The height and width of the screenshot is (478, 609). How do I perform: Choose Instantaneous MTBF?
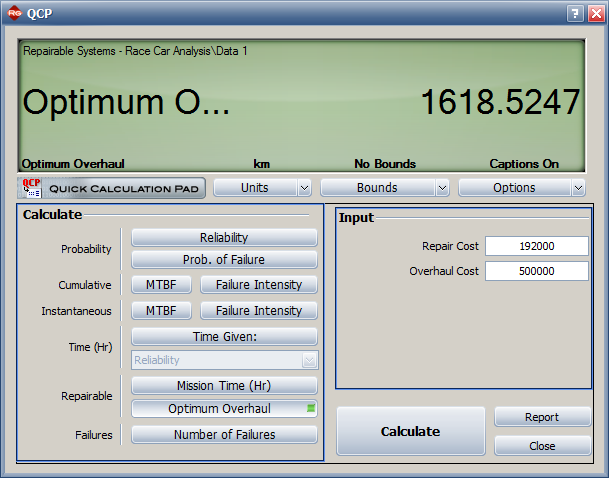(x=161, y=311)
